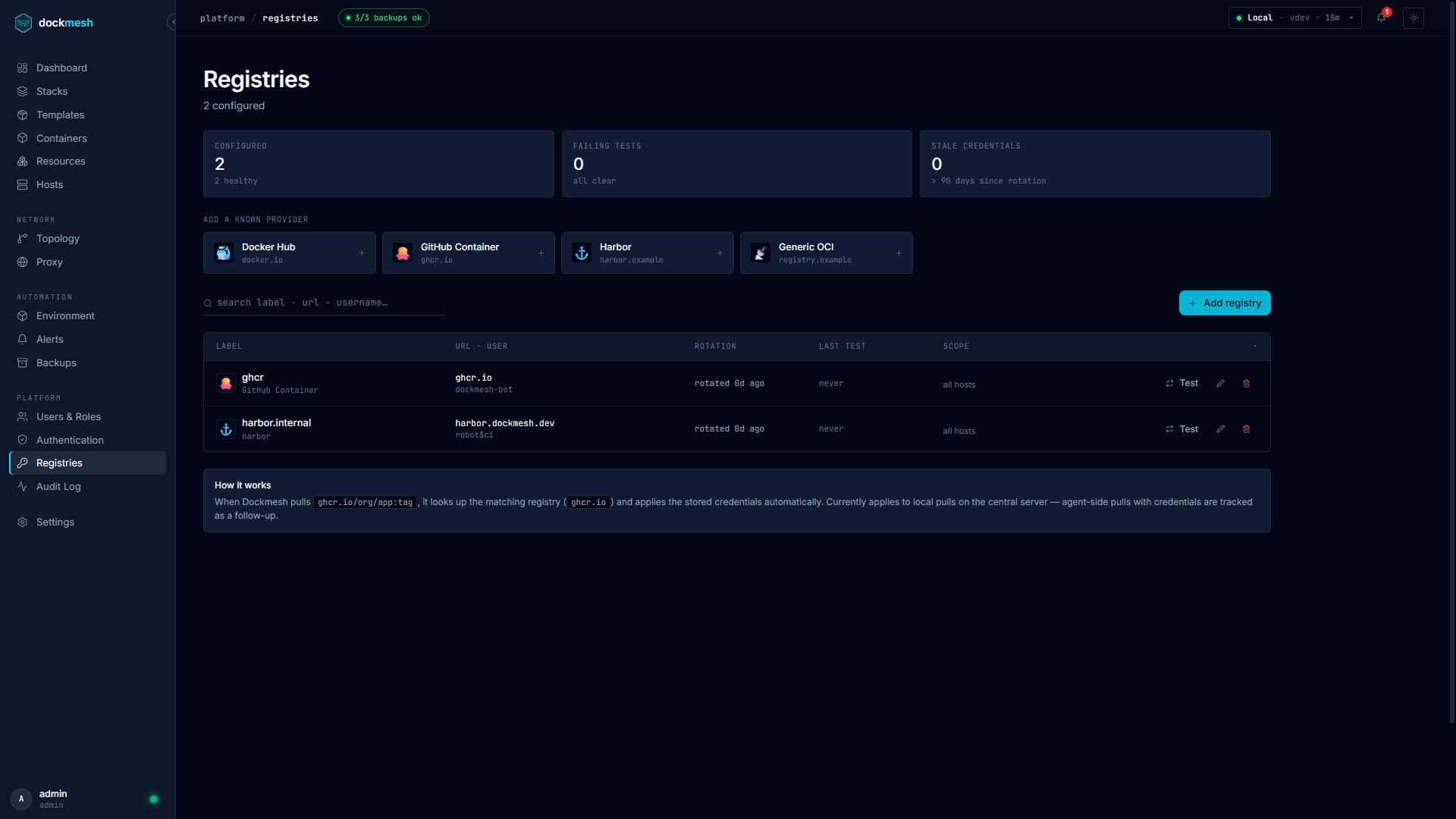Open the Local environment dropdown

(x=1294, y=18)
